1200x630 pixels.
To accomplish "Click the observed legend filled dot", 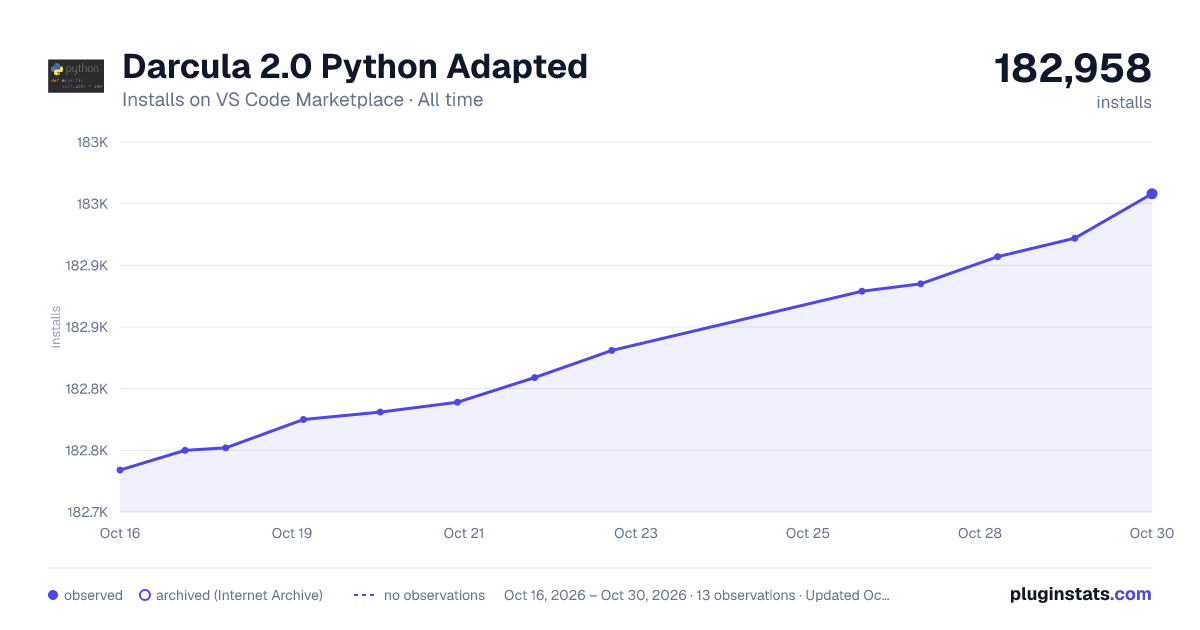I will pyautogui.click(x=53, y=595).
